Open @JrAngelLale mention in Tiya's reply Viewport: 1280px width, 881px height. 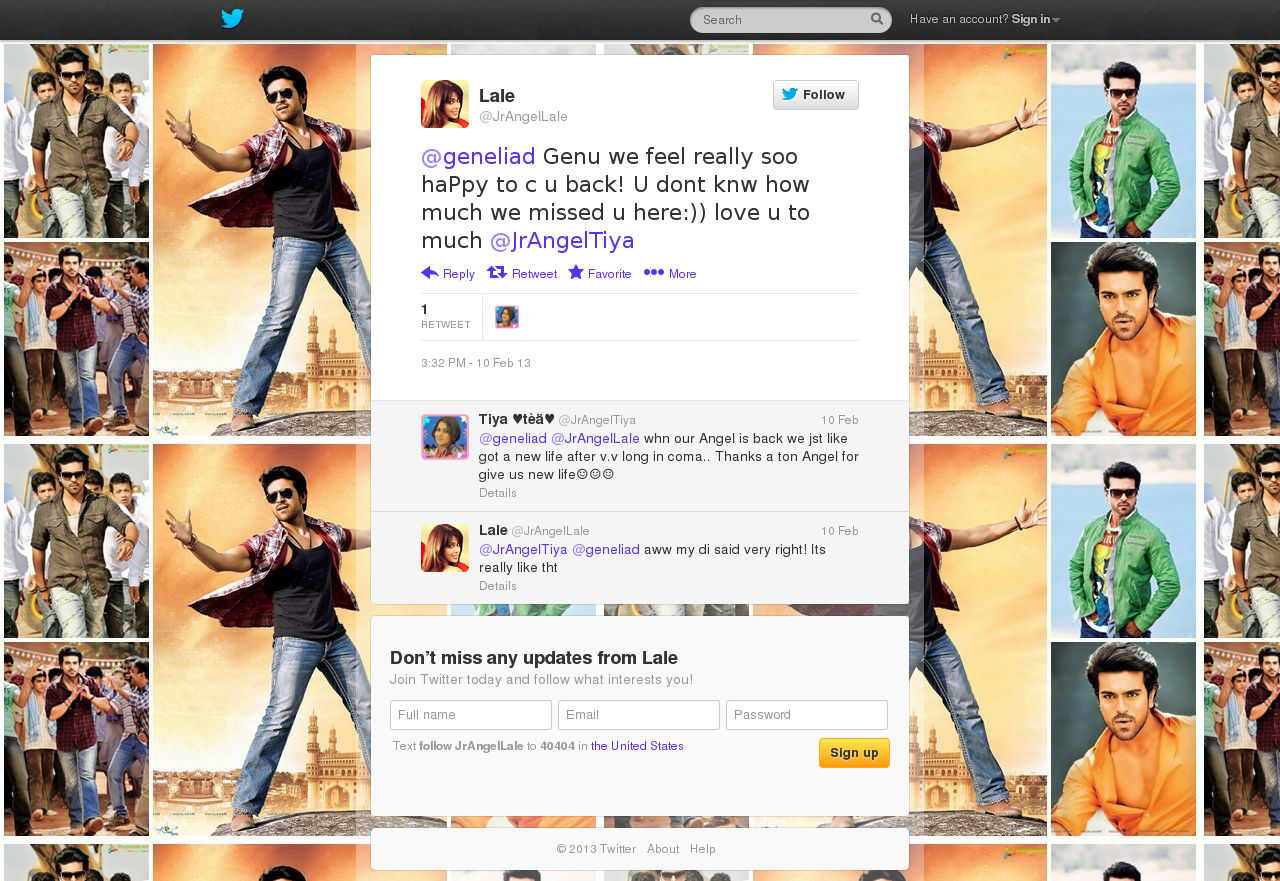point(595,438)
